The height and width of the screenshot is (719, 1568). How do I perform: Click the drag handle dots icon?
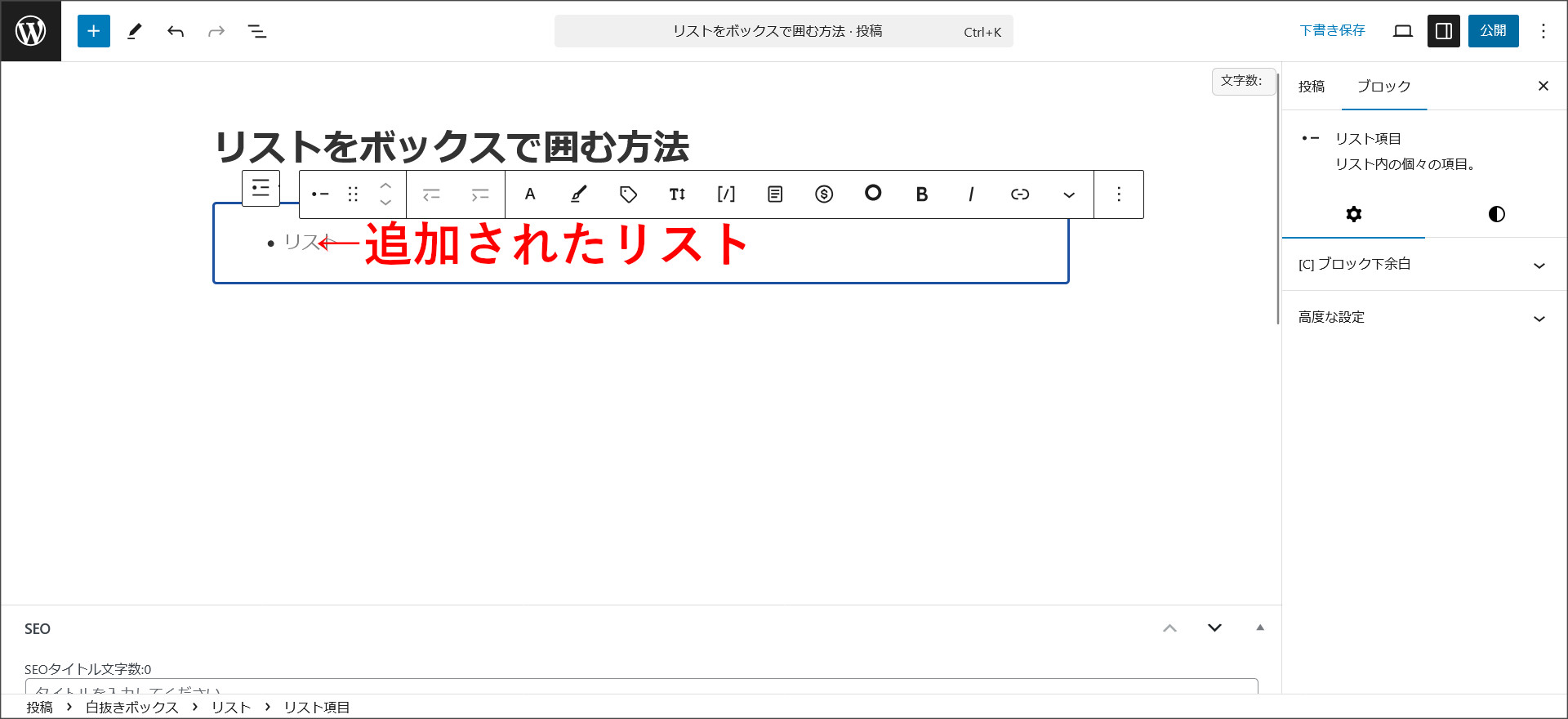(x=353, y=194)
